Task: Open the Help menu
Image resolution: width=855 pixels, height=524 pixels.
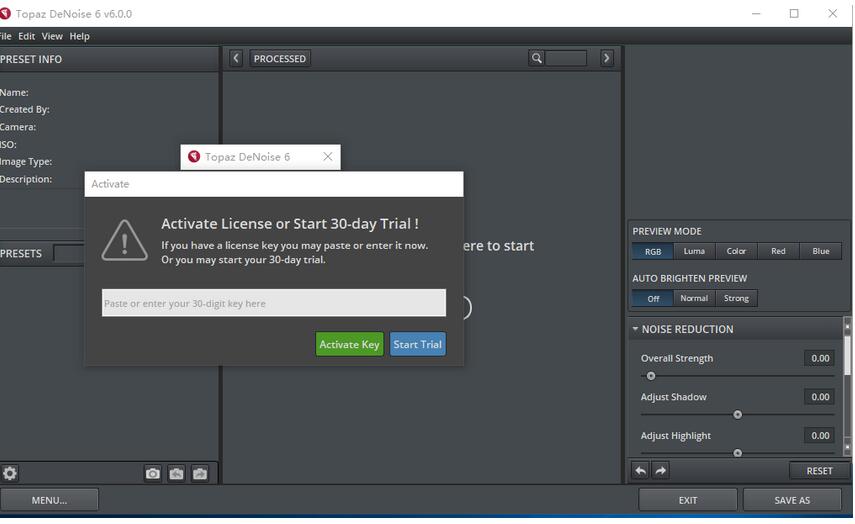Action: click(x=79, y=36)
